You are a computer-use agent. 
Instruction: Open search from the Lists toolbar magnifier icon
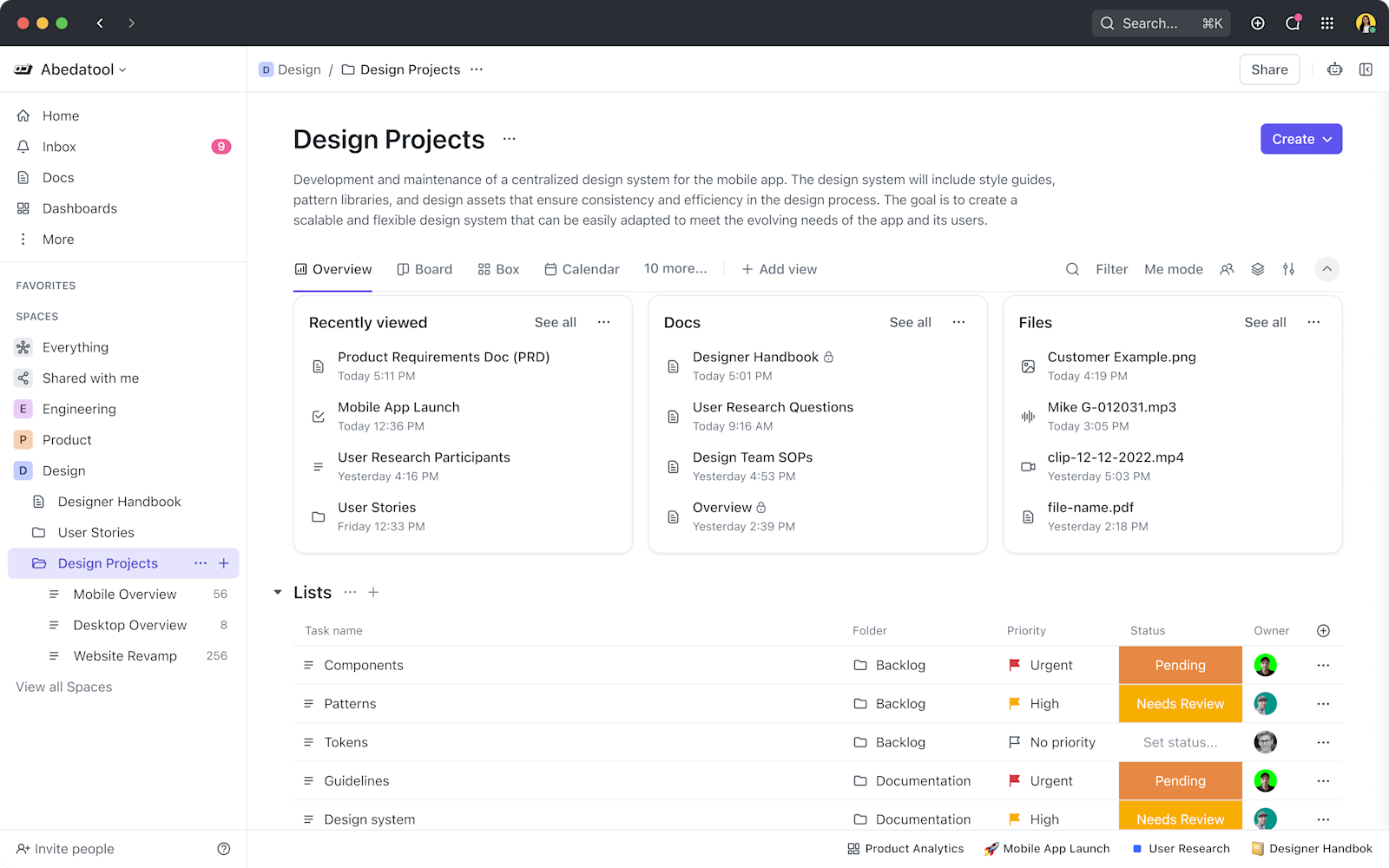[x=1073, y=269]
